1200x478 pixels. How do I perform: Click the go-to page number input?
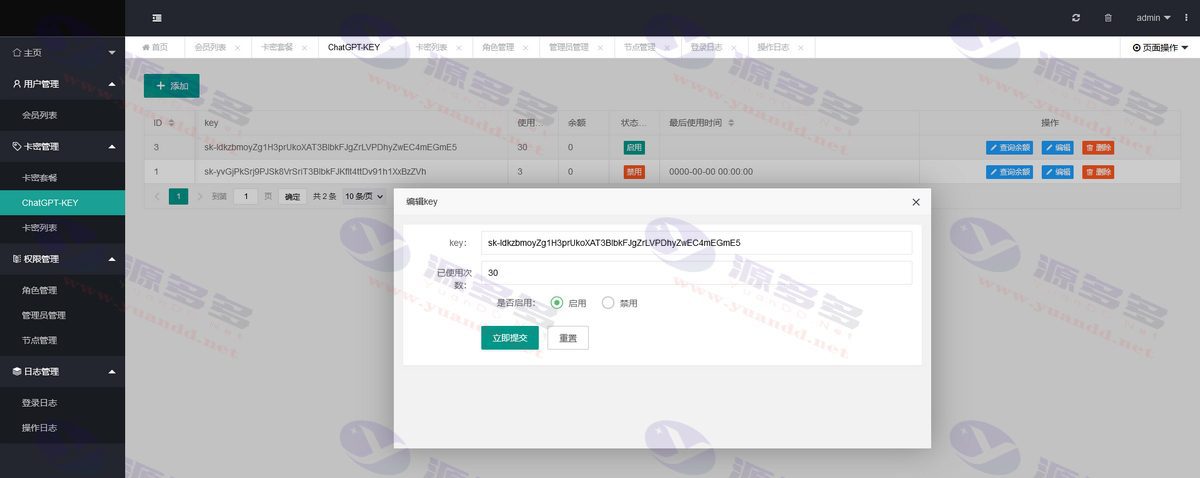(x=246, y=197)
